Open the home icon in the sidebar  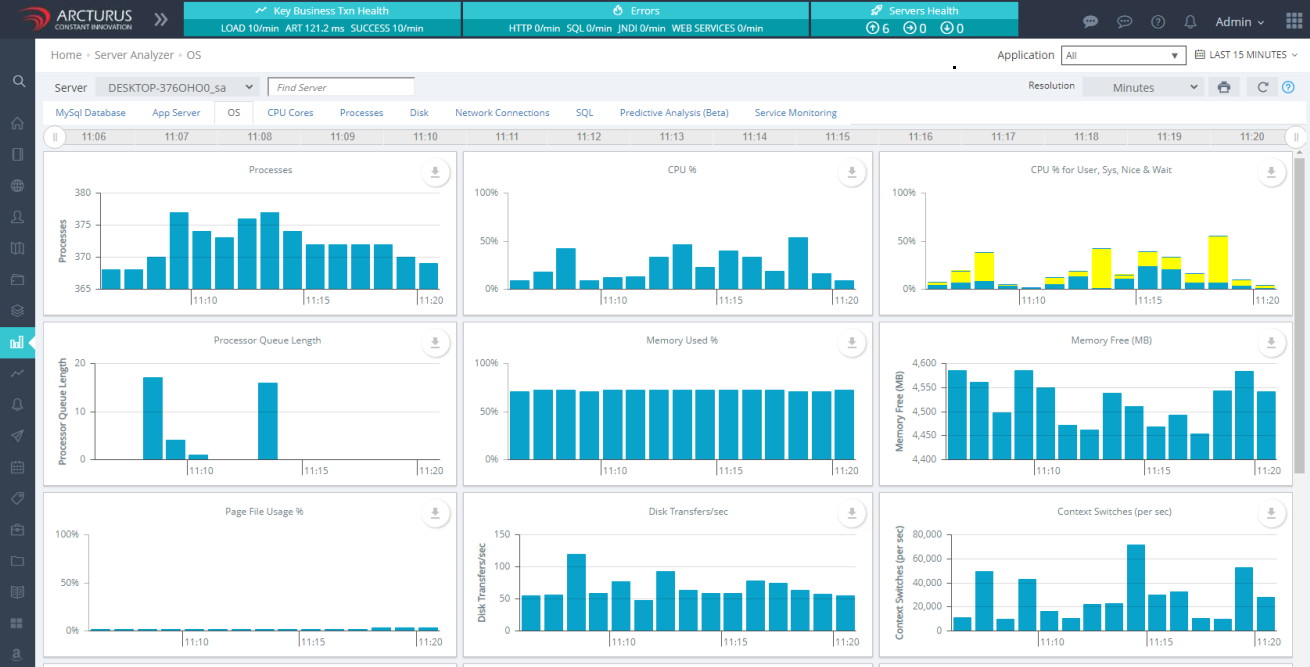pos(17,124)
